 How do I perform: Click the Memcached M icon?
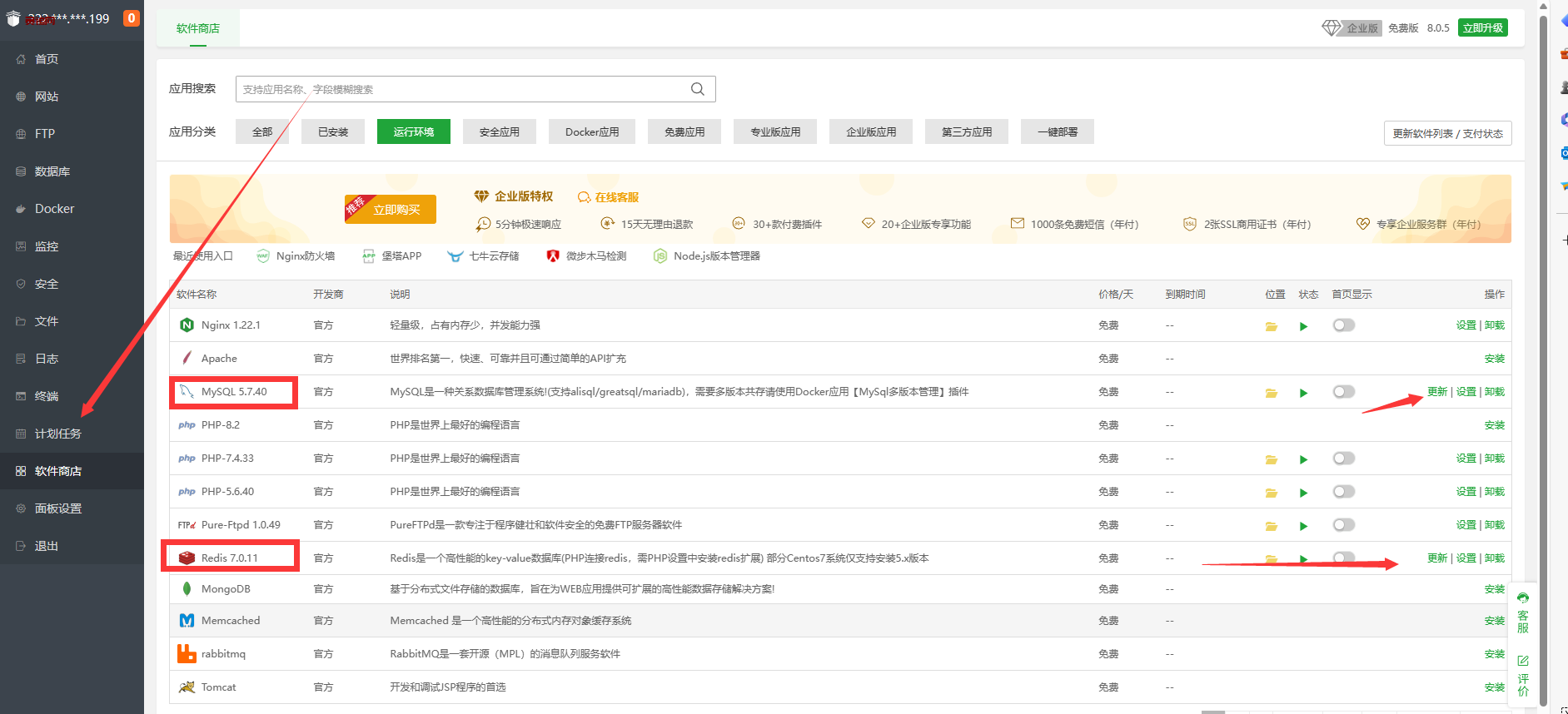(187, 621)
